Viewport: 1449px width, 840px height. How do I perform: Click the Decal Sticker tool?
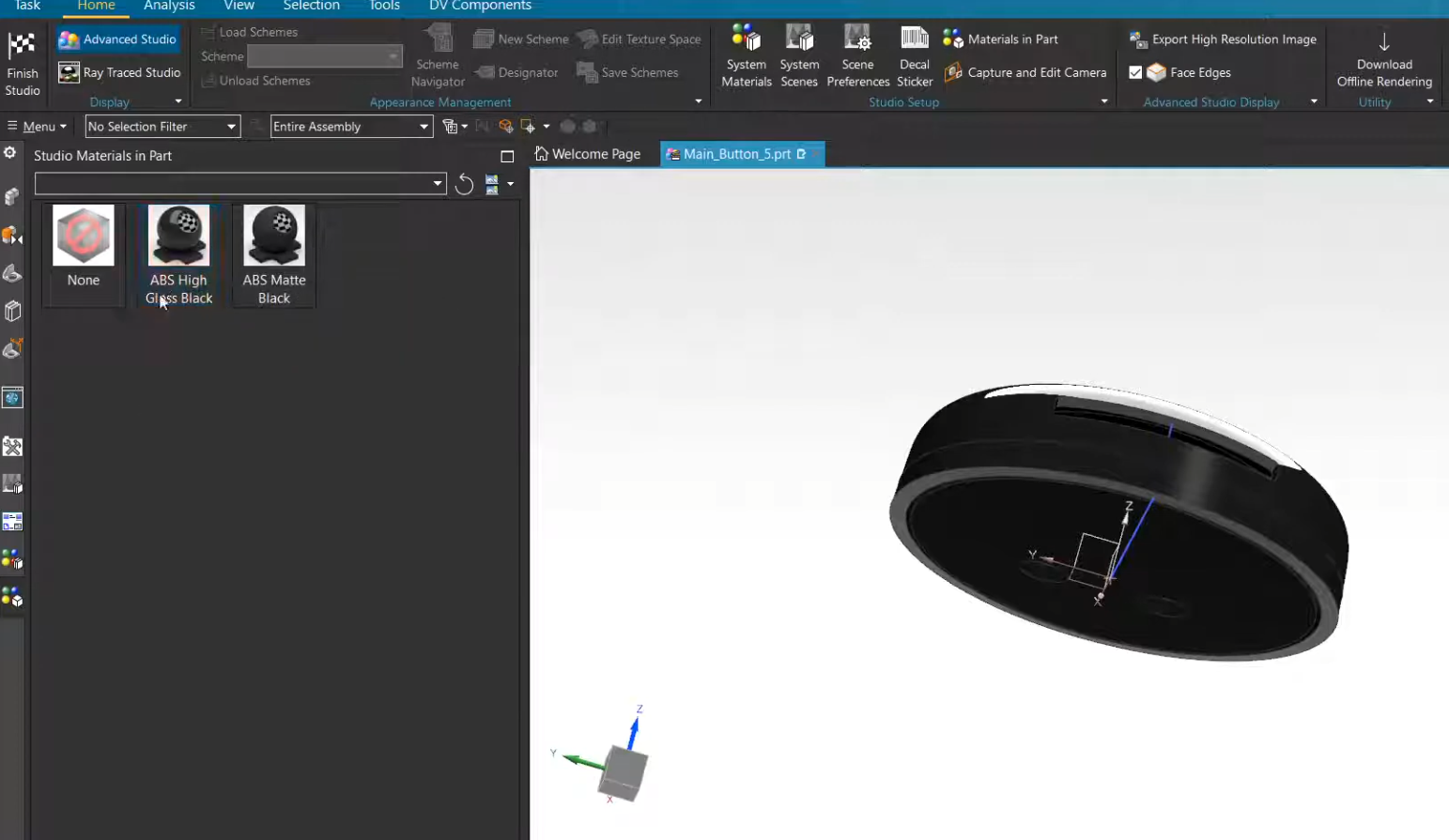[915, 56]
